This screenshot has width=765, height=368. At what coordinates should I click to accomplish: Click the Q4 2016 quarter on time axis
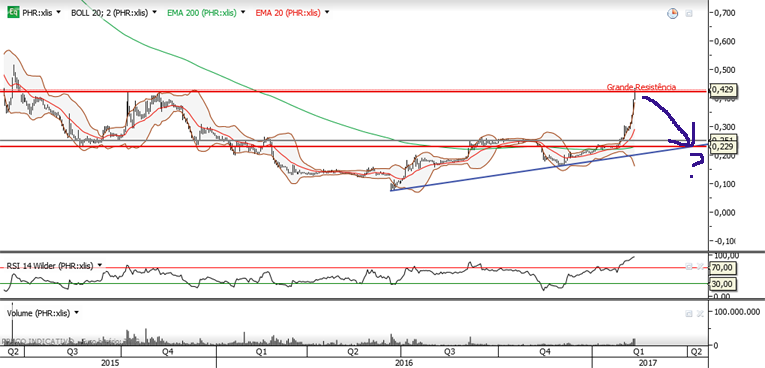tap(545, 351)
